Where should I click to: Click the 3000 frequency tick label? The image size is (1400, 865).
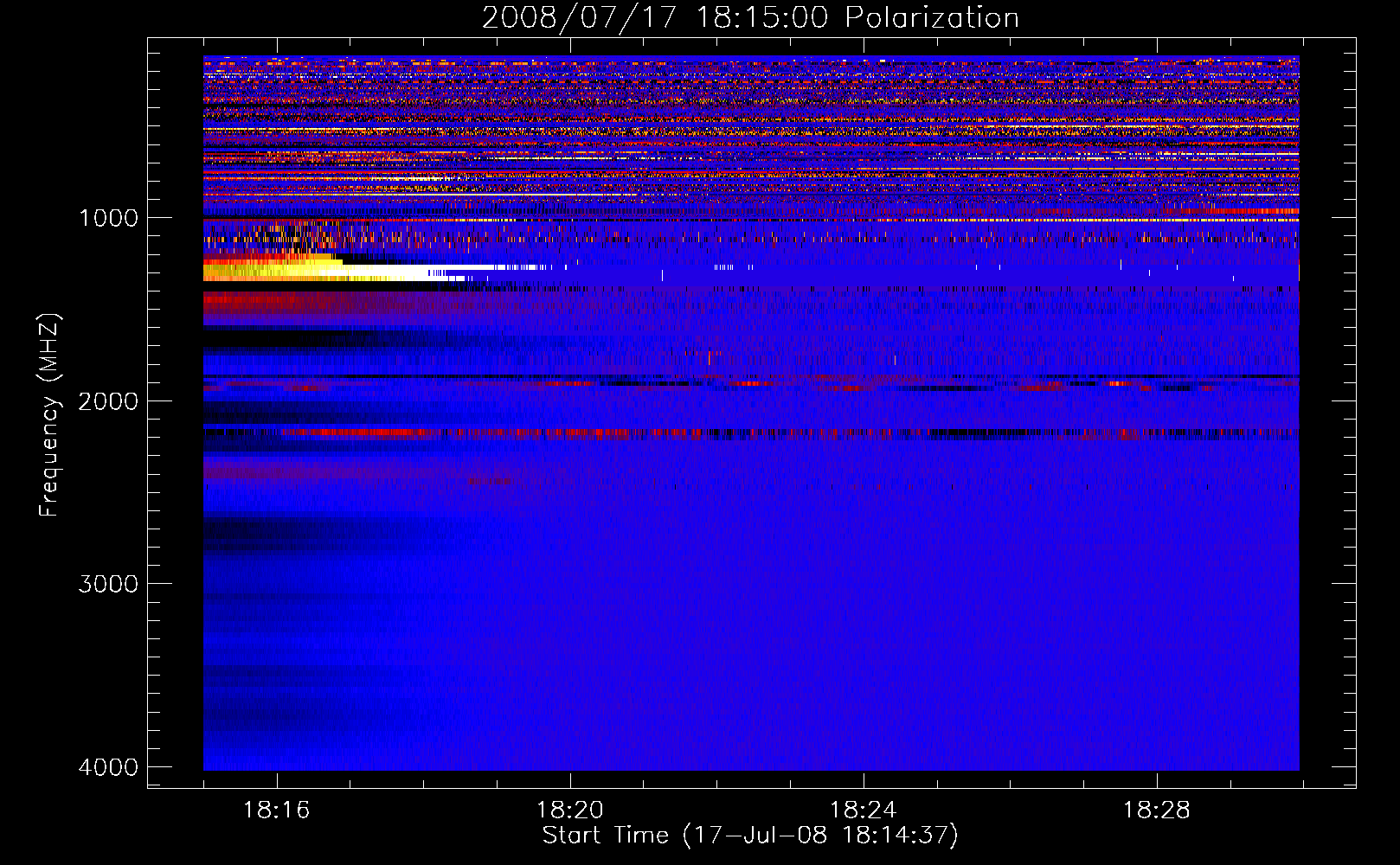108,584
